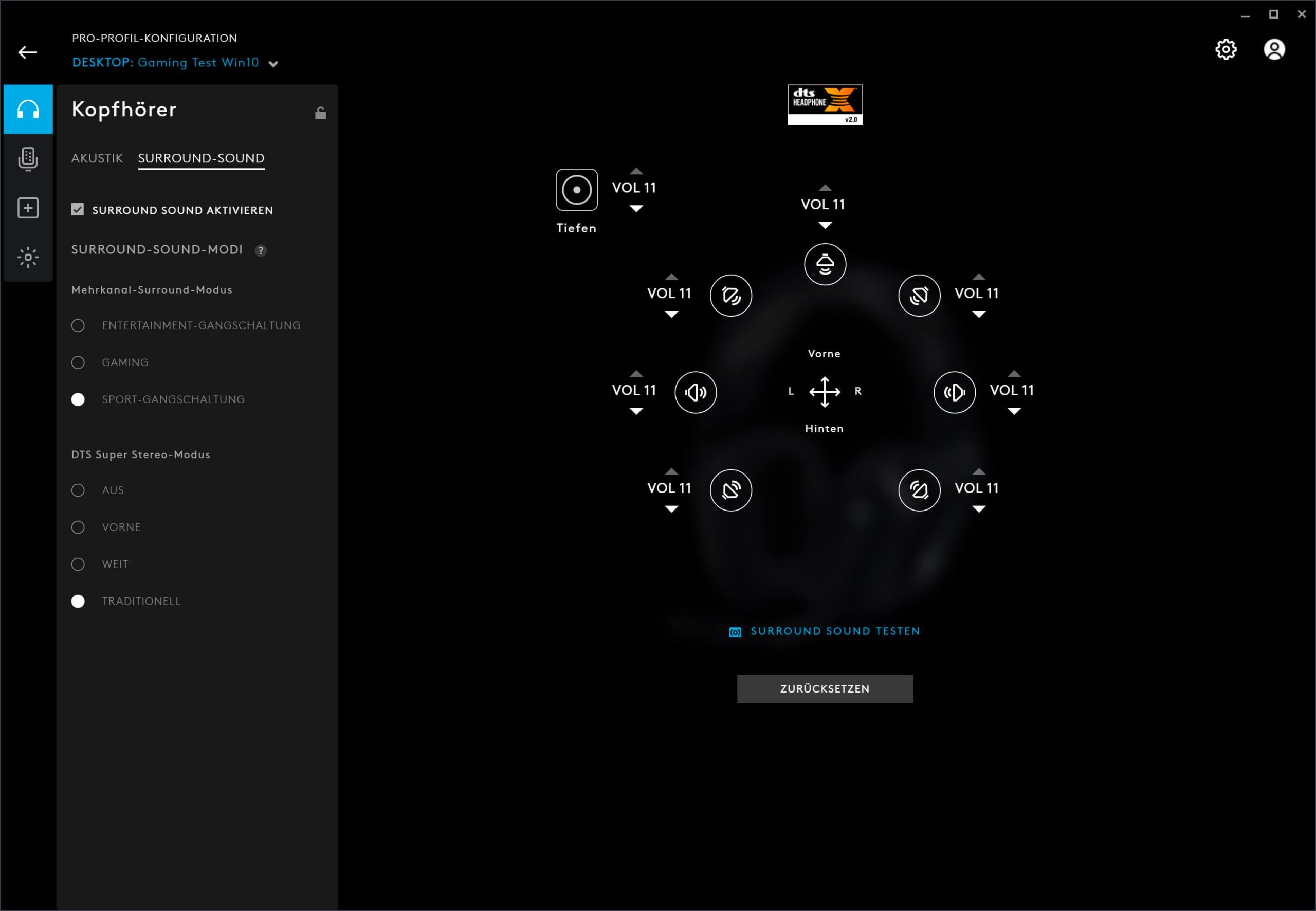Choose the Weit super stereo mode

(78, 564)
